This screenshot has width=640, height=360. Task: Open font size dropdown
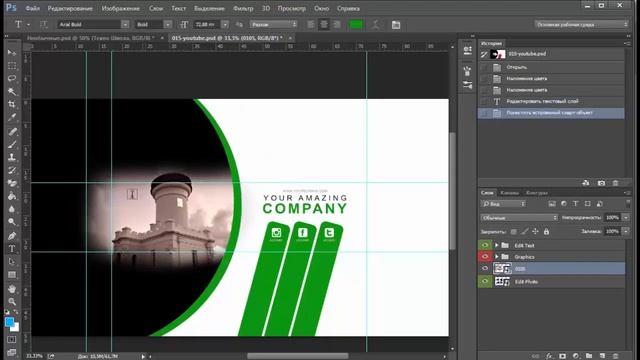(225, 24)
